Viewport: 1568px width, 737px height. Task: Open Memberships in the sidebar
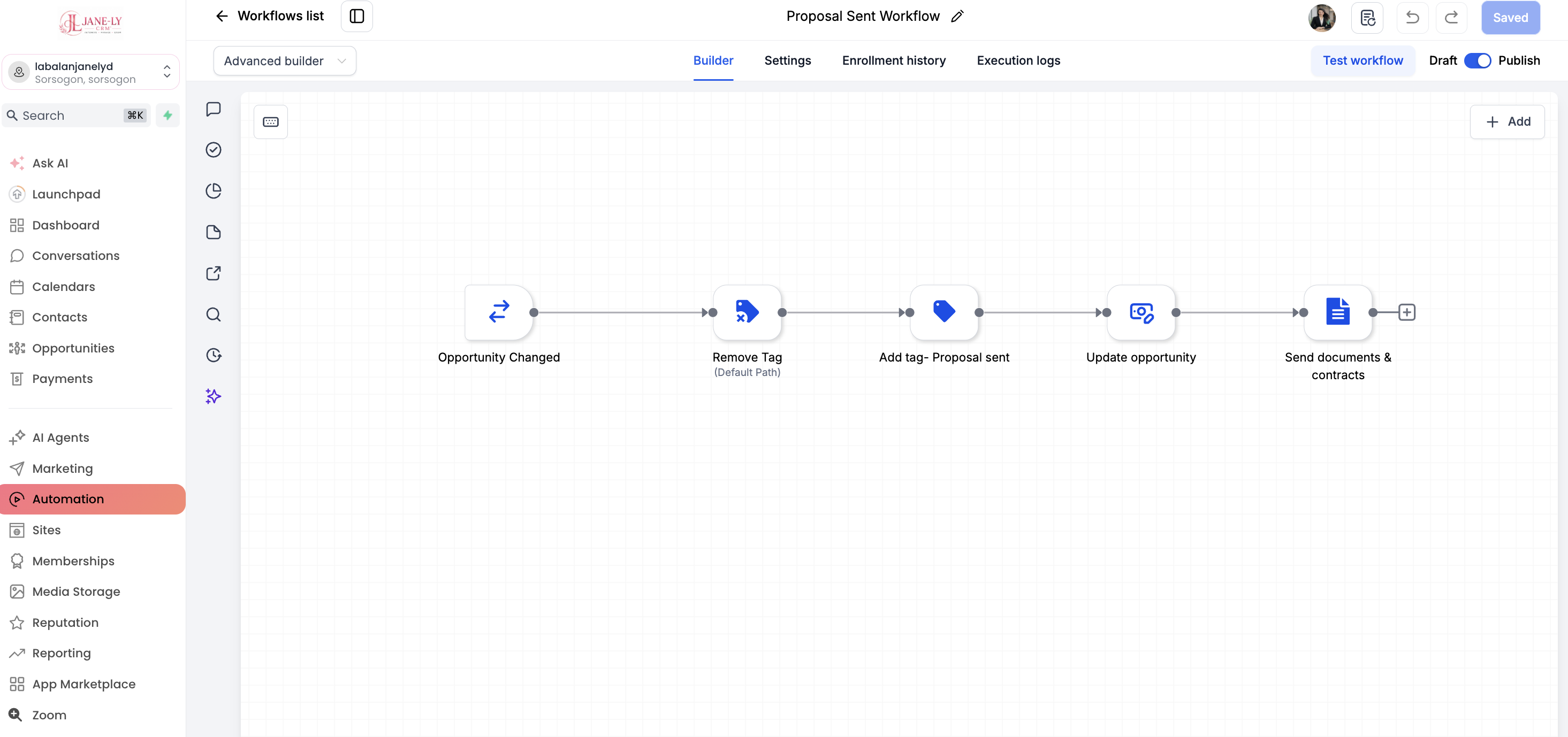pos(73,561)
